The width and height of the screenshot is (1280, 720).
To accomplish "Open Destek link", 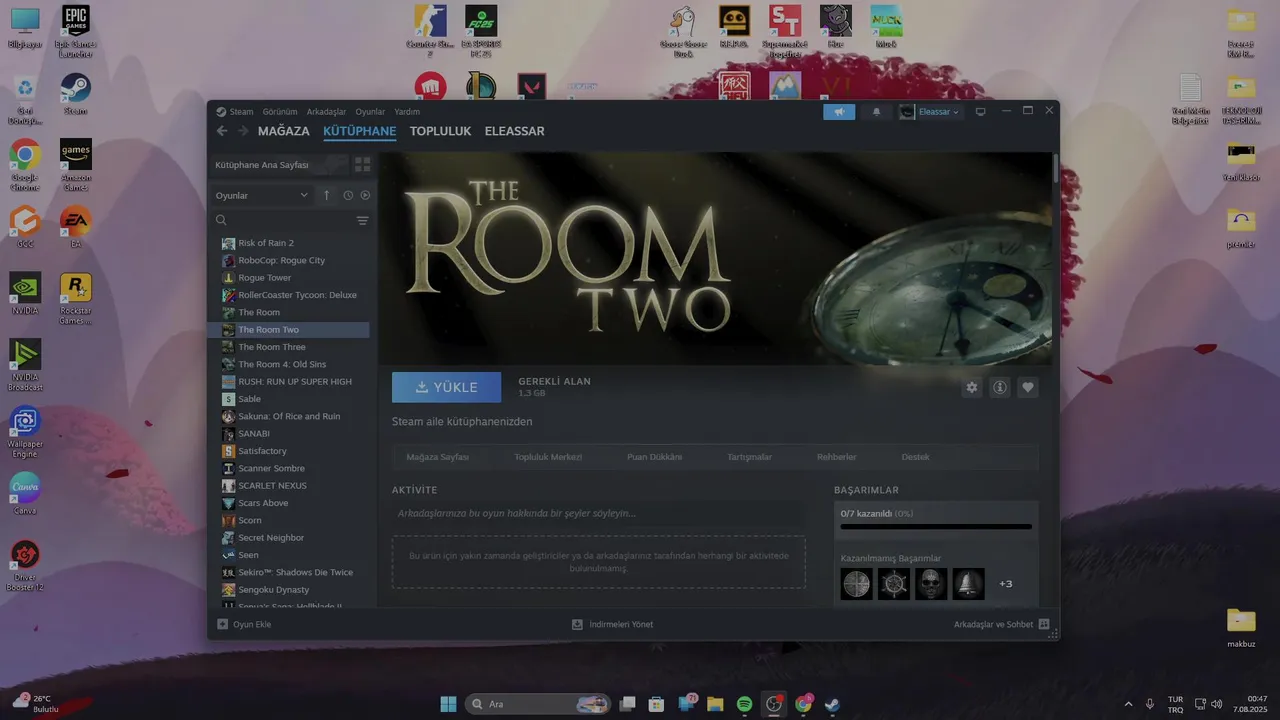I will 916,457.
